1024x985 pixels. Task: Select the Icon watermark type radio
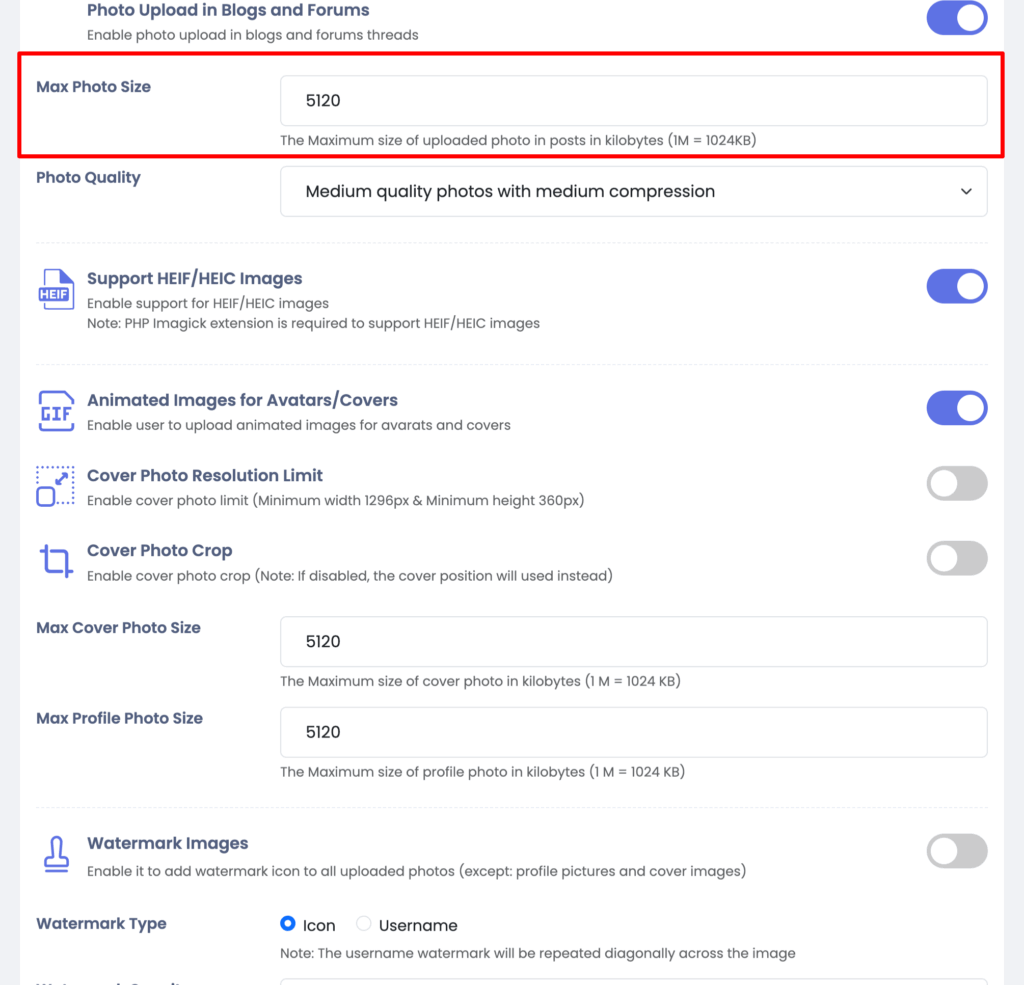click(x=289, y=924)
